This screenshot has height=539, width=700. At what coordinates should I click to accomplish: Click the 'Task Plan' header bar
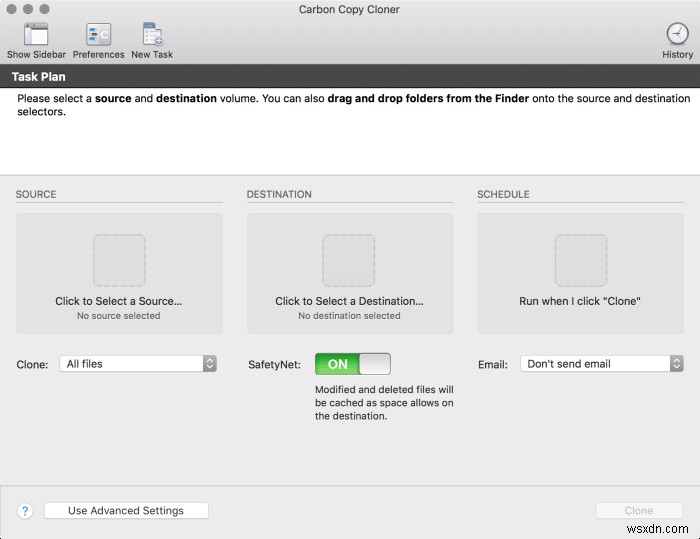click(350, 76)
